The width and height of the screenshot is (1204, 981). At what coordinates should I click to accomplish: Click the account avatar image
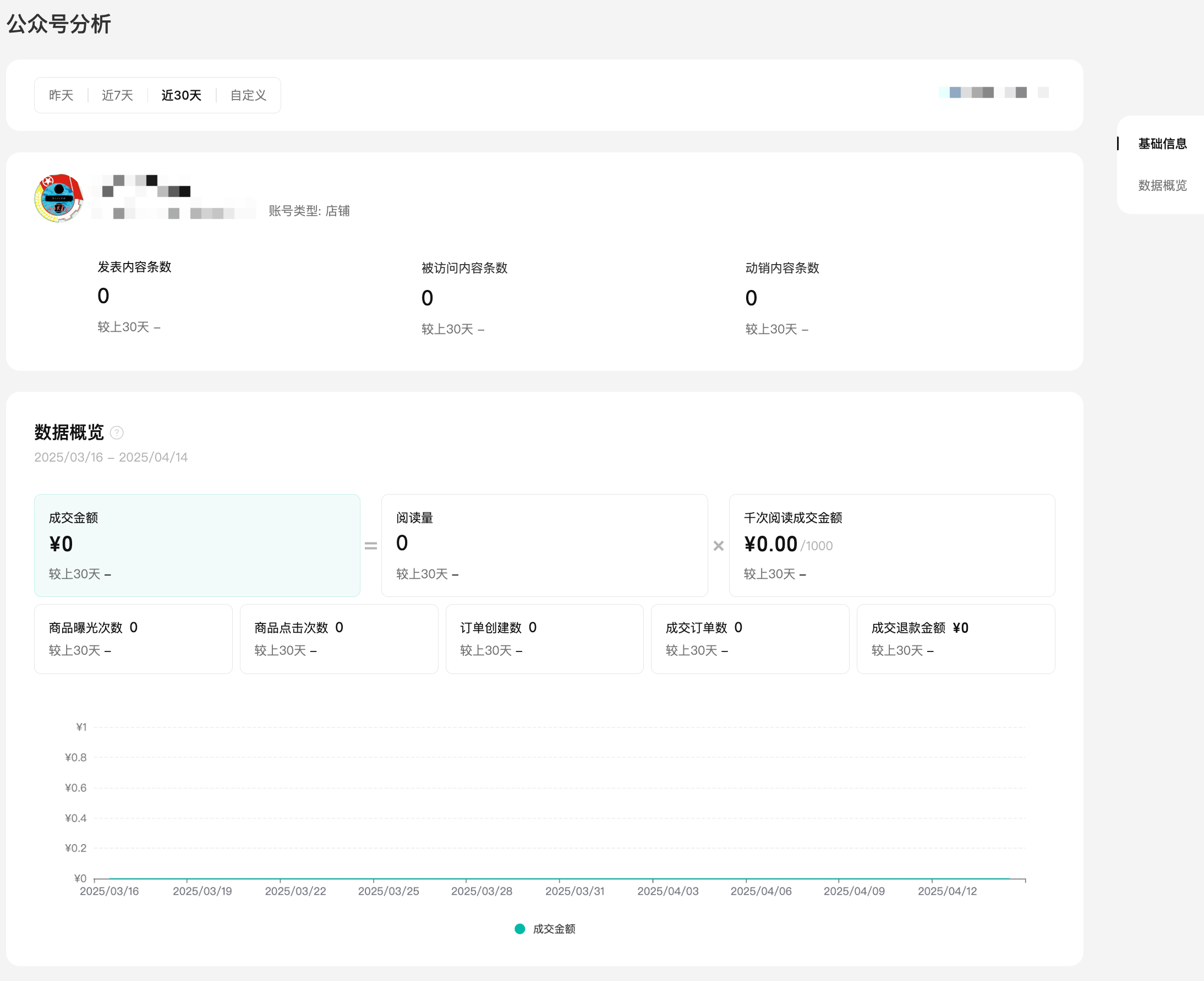[x=59, y=199]
